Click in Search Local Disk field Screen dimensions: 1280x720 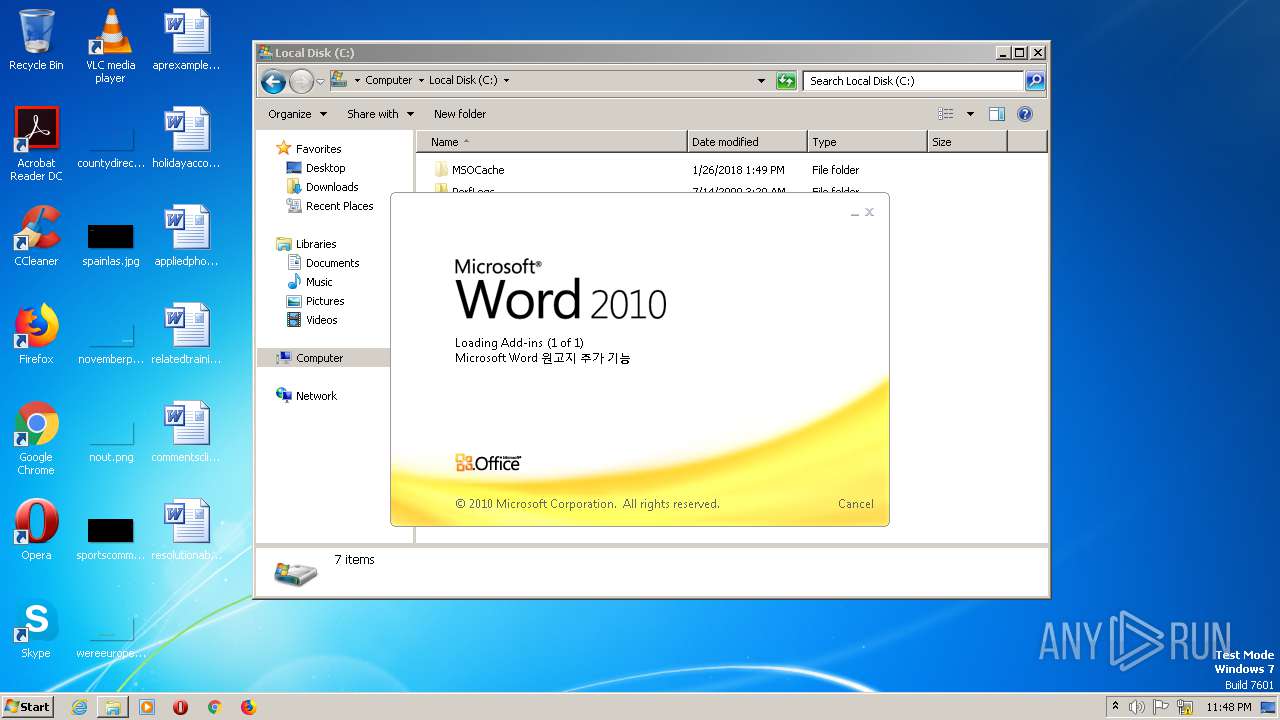pos(914,81)
